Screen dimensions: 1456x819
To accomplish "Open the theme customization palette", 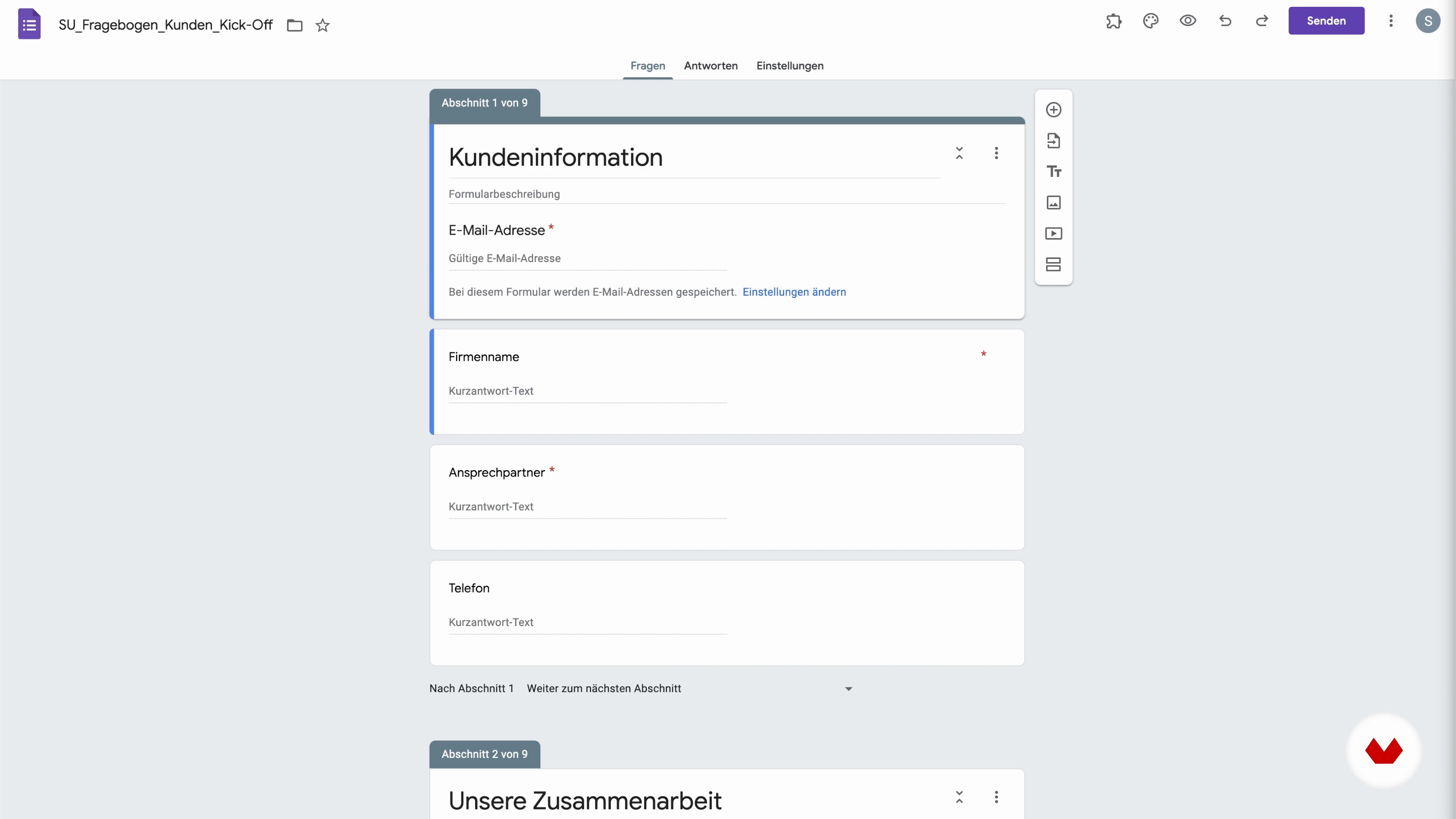I will [1151, 21].
